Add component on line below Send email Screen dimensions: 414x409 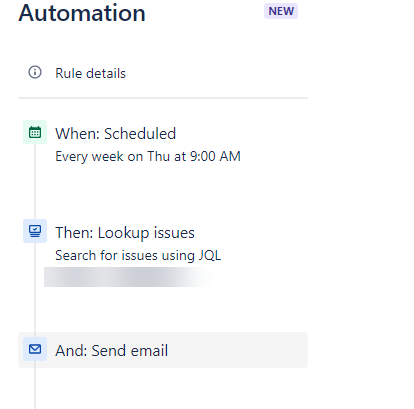click(35, 388)
